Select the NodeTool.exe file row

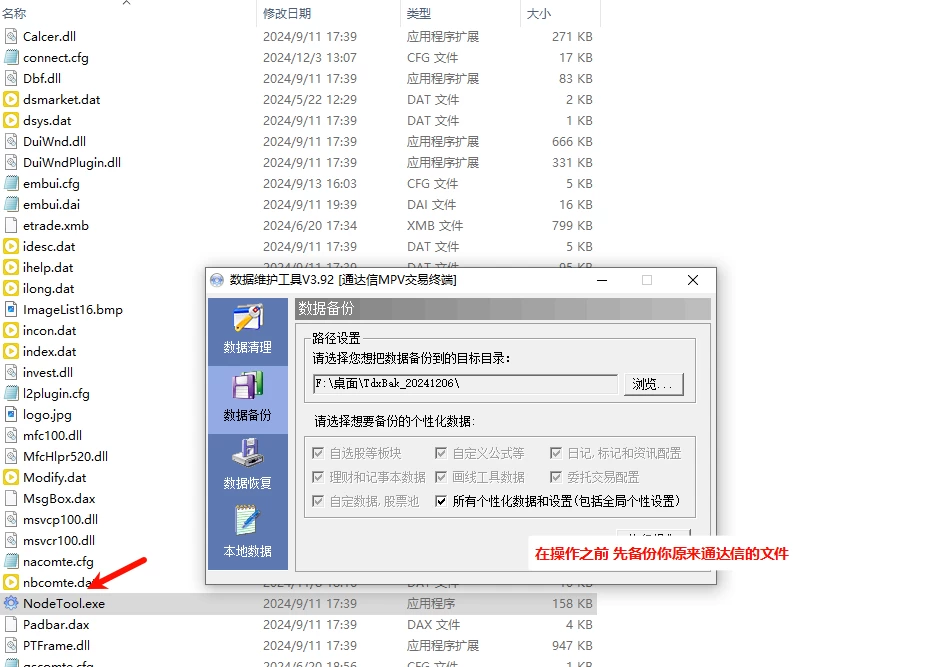click(x=299, y=603)
